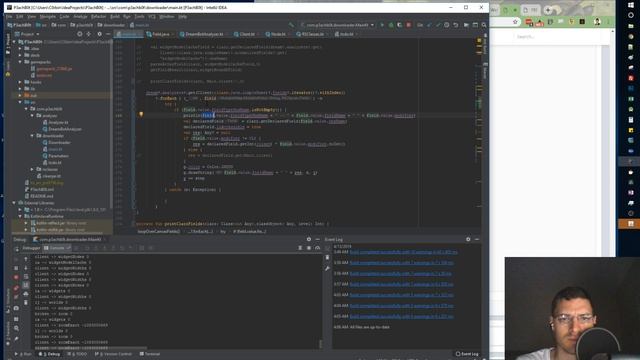
Task: Click the red view breakpoints icon in debug sidebar
Action: tap(16, 288)
